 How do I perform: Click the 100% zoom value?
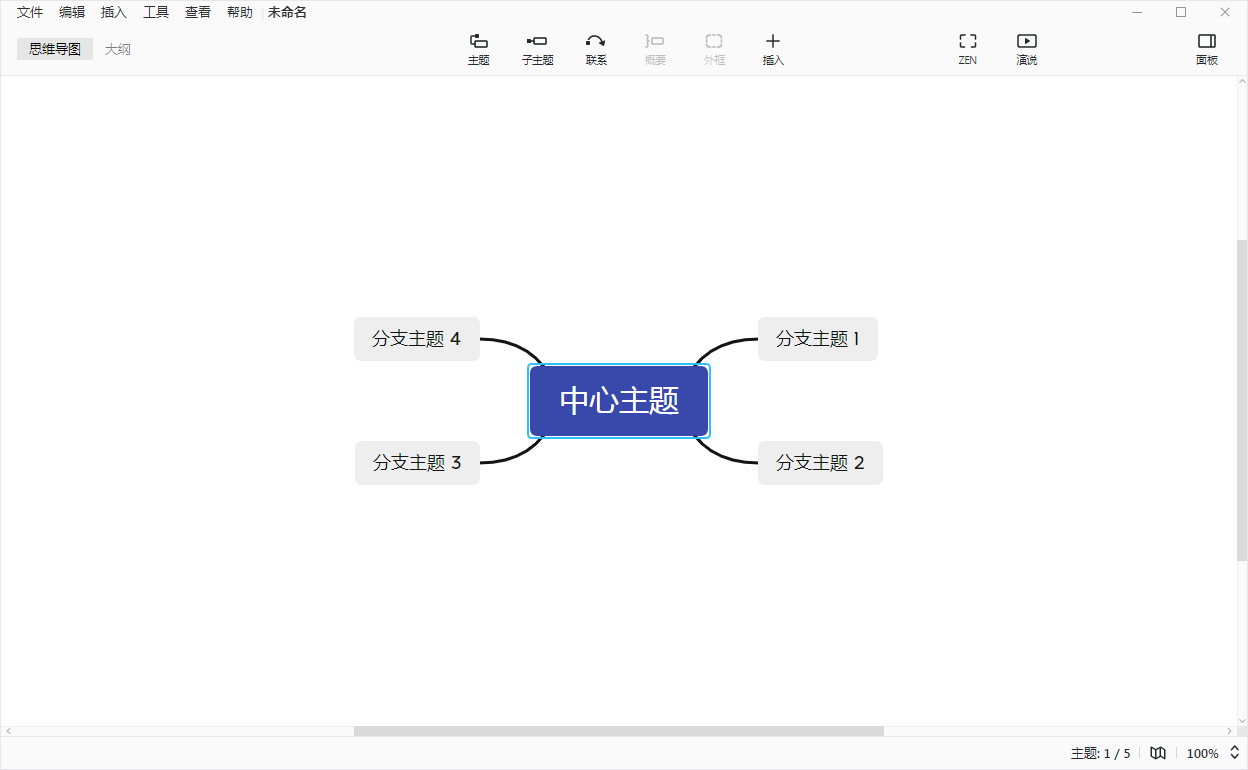click(x=1202, y=754)
